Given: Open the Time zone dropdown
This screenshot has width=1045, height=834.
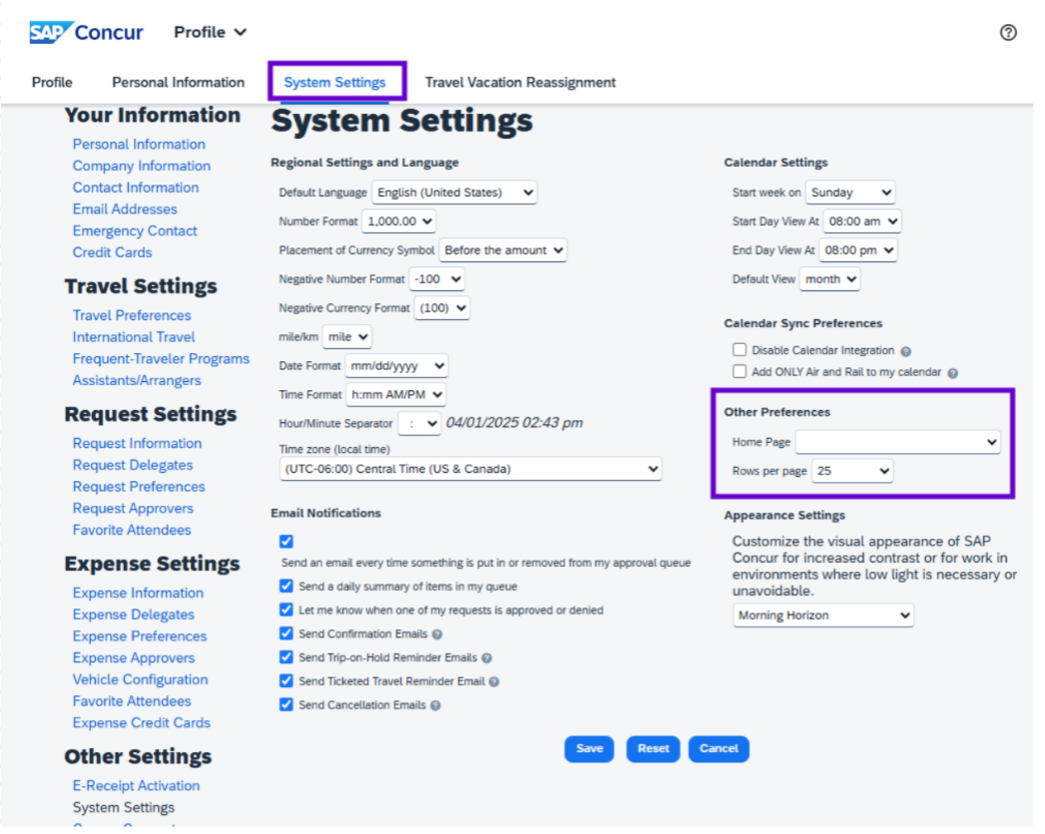Looking at the screenshot, I should click(x=471, y=469).
